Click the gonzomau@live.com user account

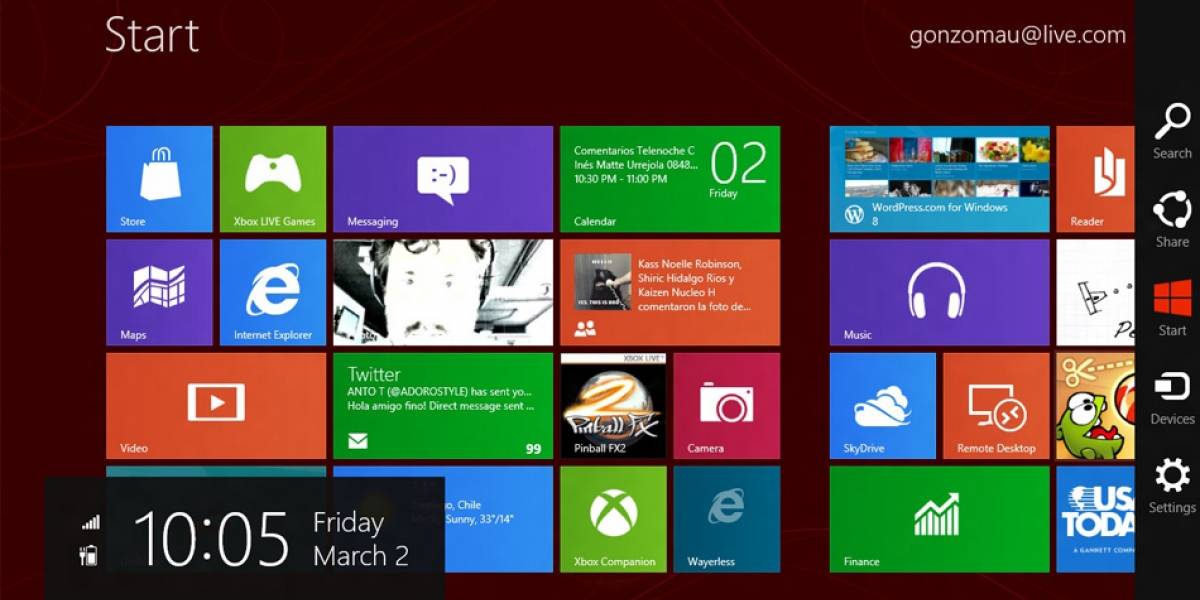pyautogui.click(x=1017, y=35)
